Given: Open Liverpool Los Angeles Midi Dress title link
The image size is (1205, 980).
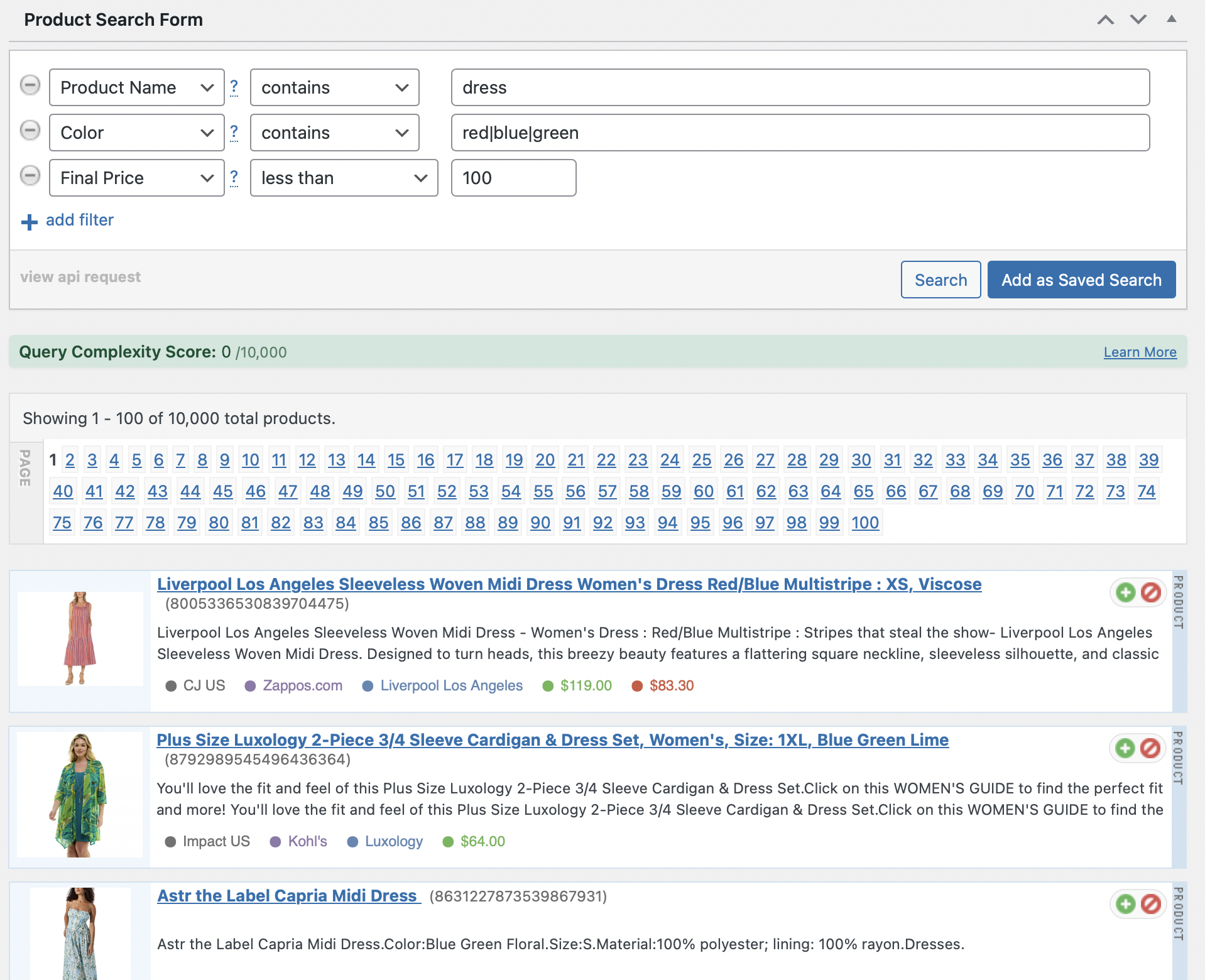Looking at the screenshot, I should 569,584.
